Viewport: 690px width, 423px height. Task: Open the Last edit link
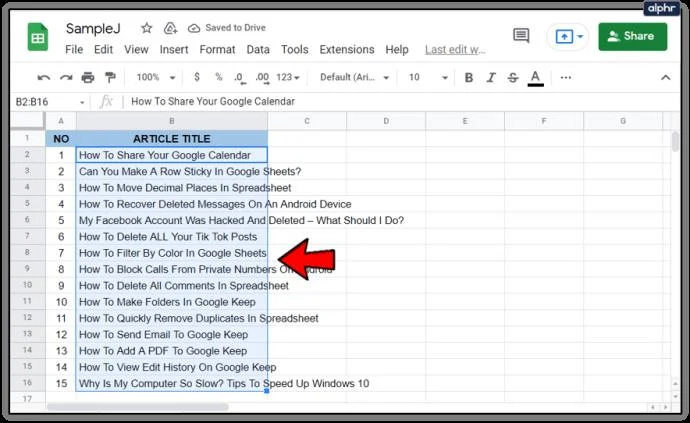pos(455,49)
